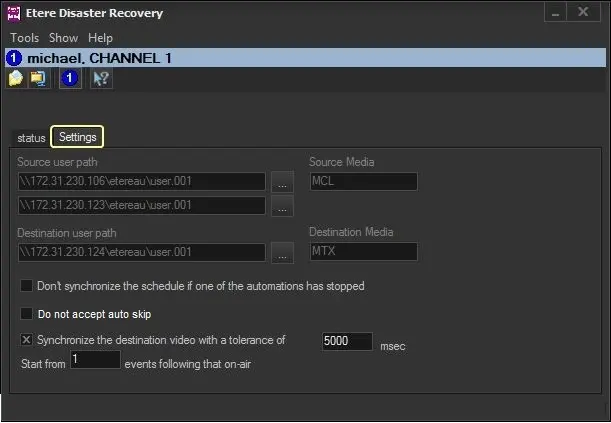The width and height of the screenshot is (611, 423).
Task: Uncheck Synchronize the destination video with tolerance
Action: click(27, 340)
